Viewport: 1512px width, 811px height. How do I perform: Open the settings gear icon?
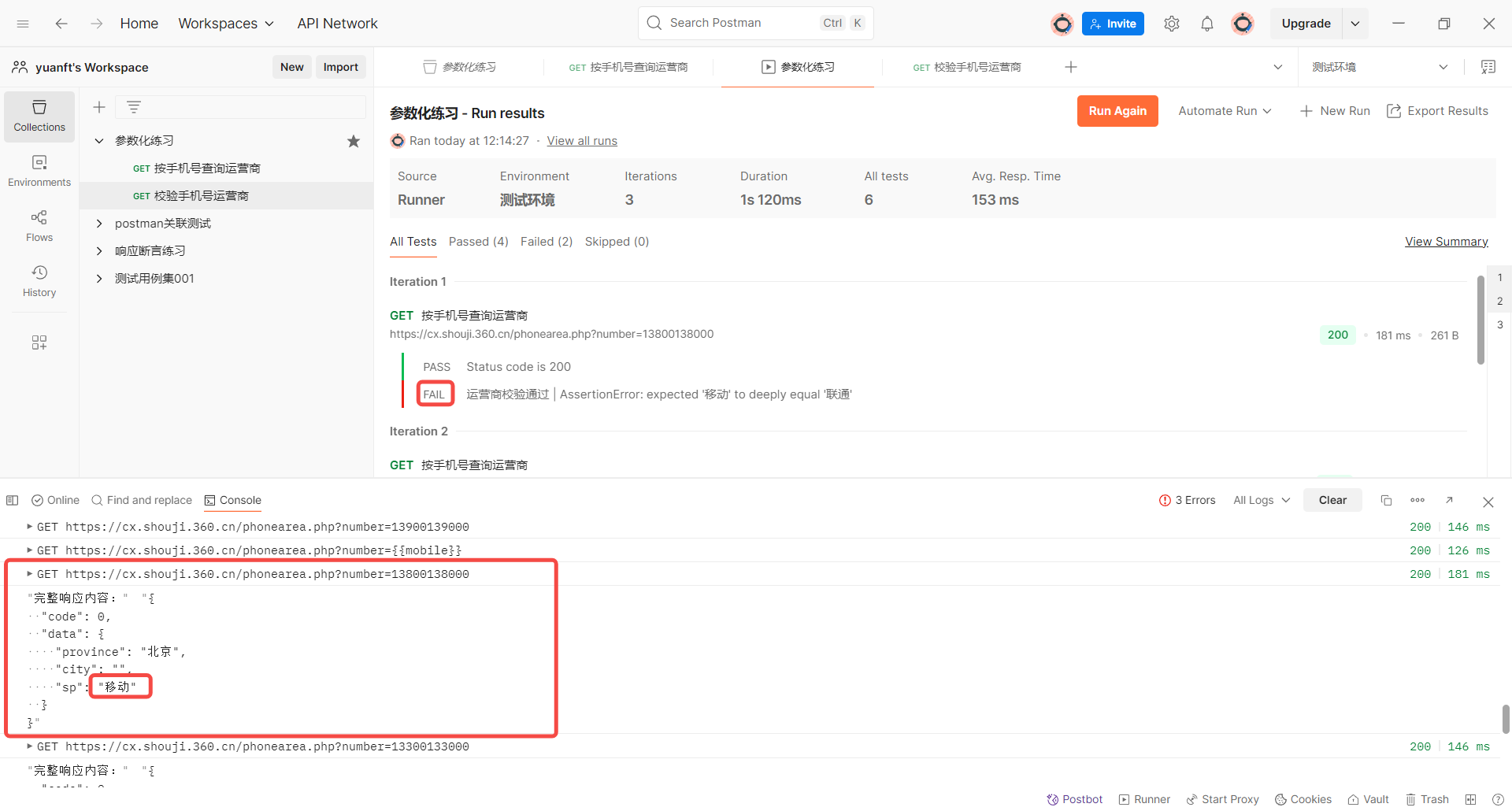pyautogui.click(x=1172, y=24)
